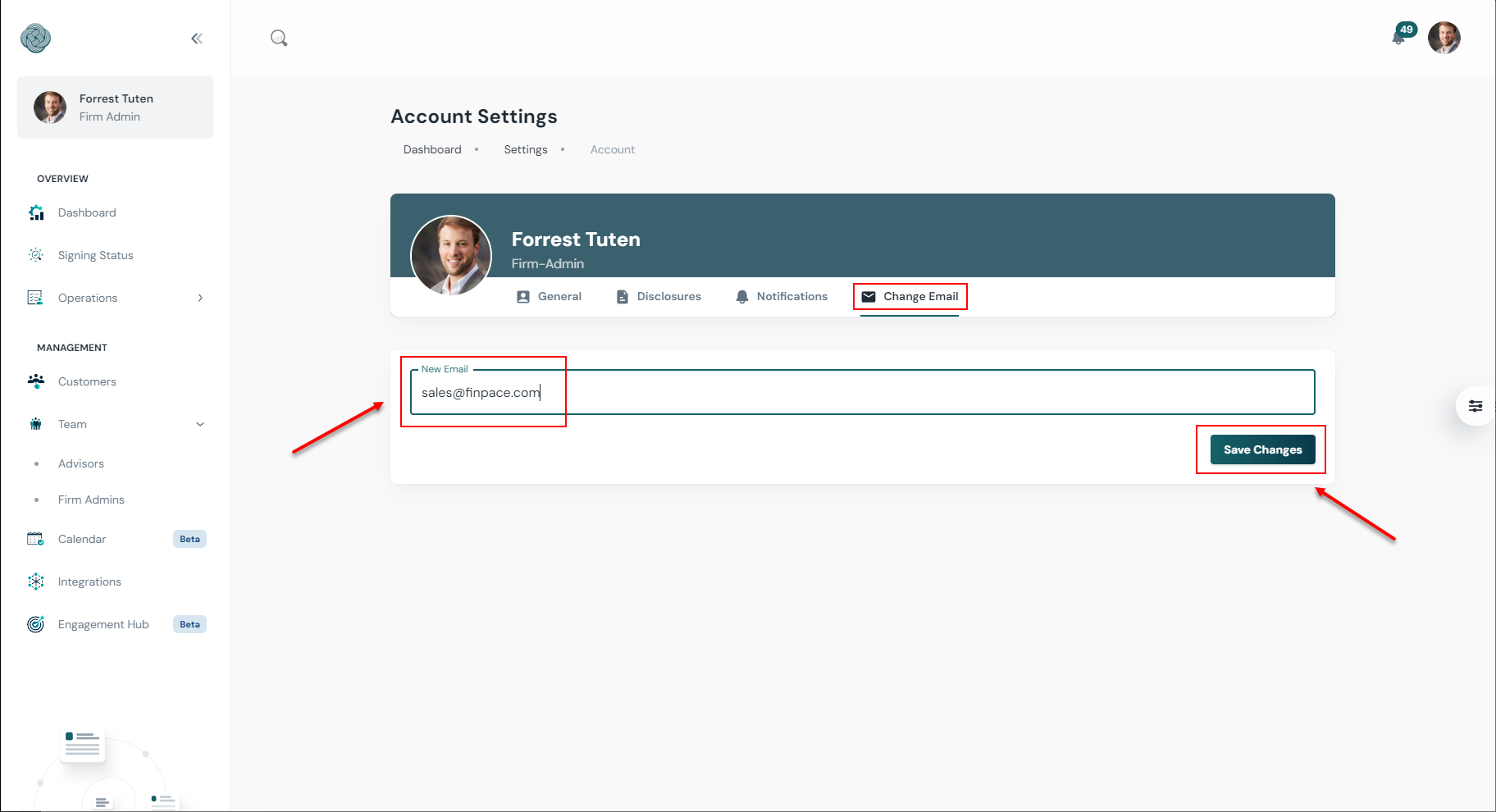
Task: Click the Notifications tab bell icon
Action: (x=742, y=297)
